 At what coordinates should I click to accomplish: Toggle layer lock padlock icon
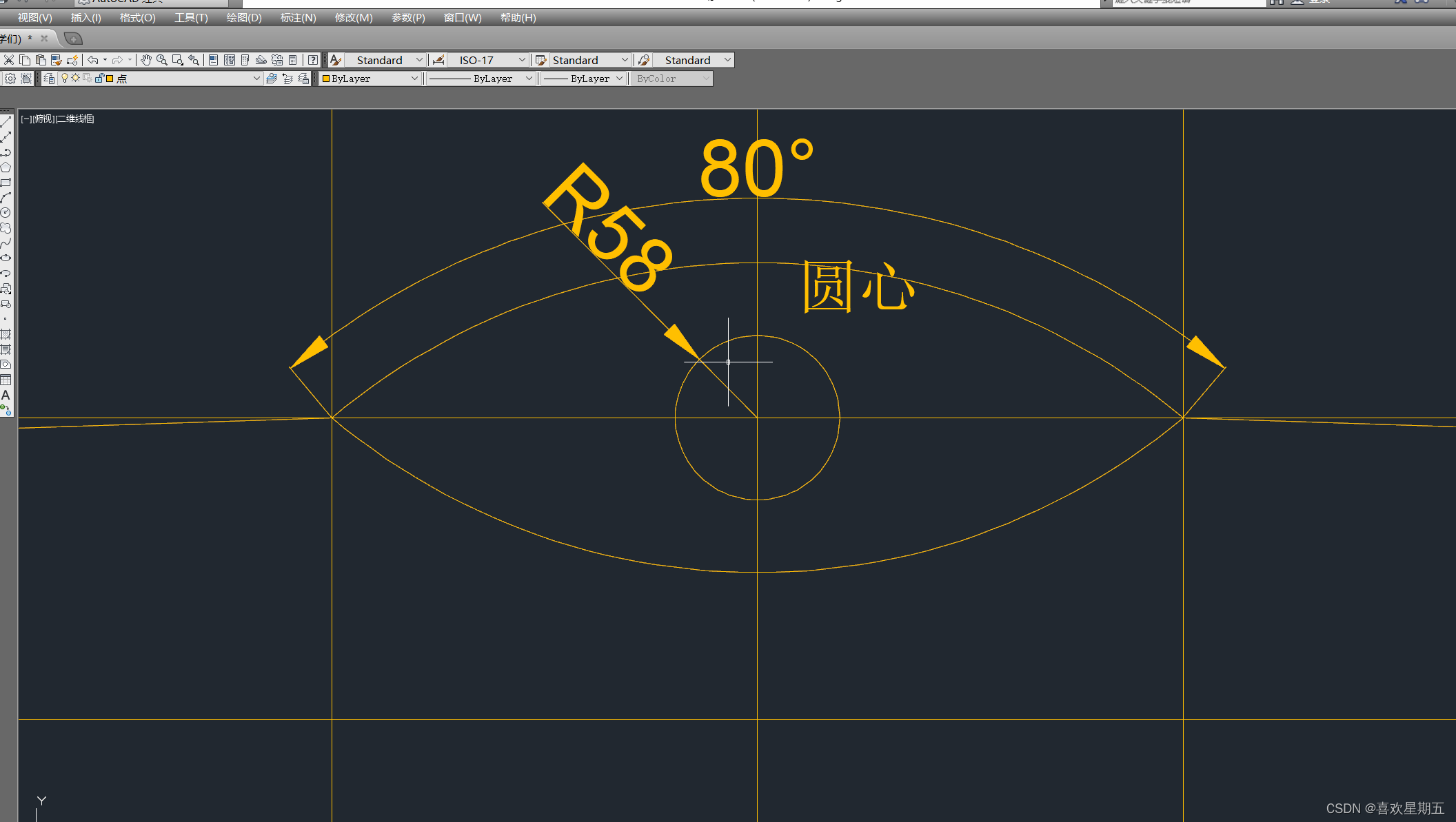click(99, 79)
